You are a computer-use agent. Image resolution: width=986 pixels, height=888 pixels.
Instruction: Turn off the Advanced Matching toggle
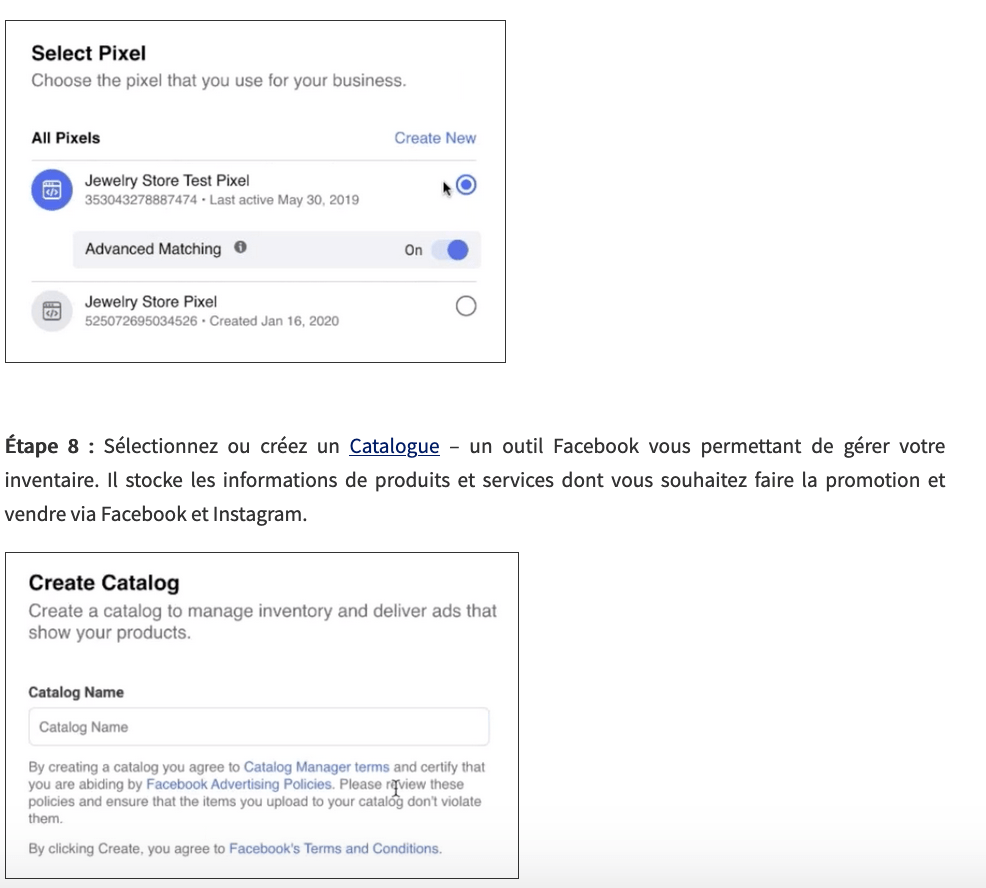(x=450, y=250)
